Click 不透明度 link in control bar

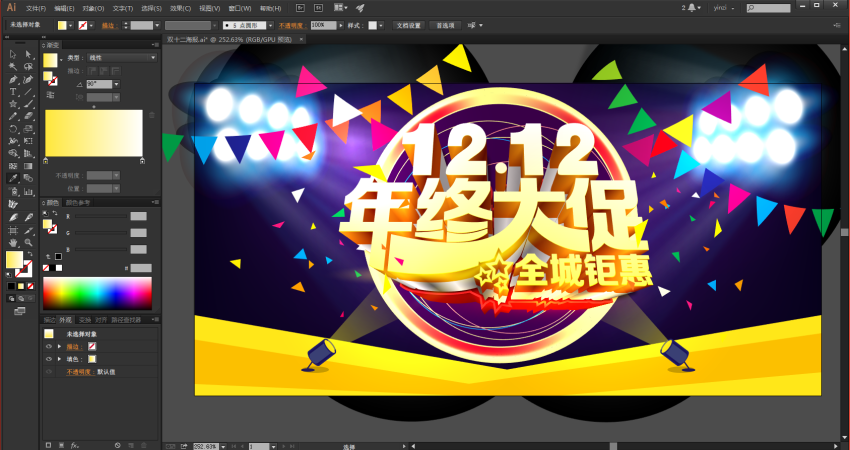292,25
